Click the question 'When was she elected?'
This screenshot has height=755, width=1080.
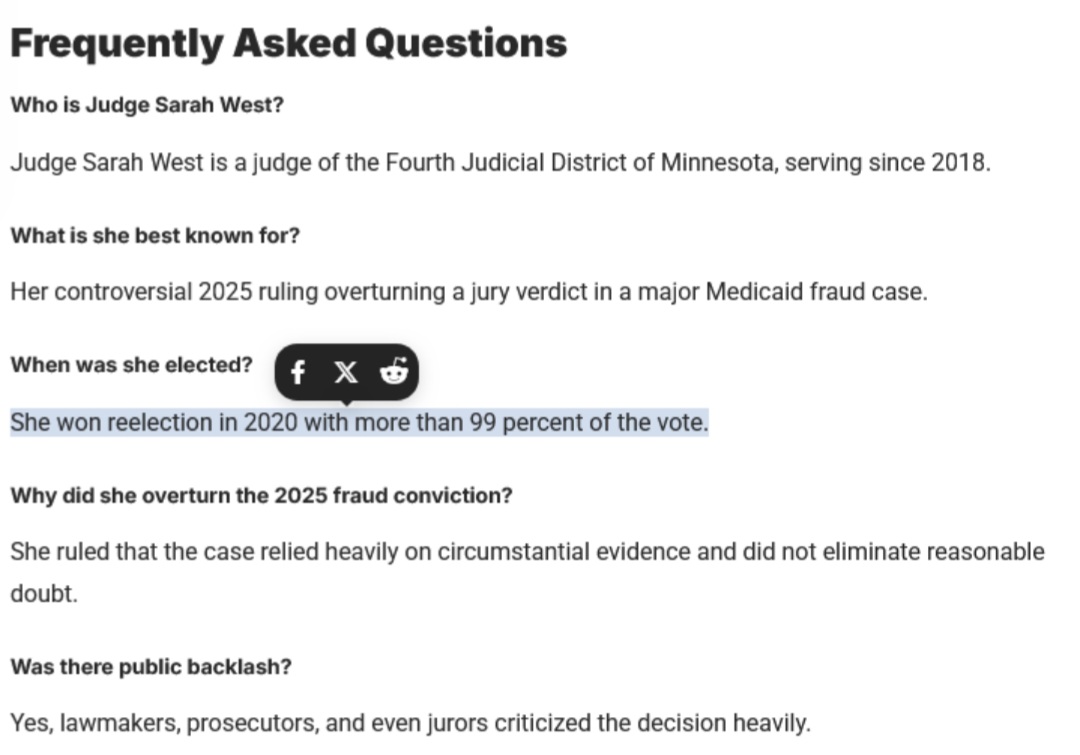tap(131, 365)
